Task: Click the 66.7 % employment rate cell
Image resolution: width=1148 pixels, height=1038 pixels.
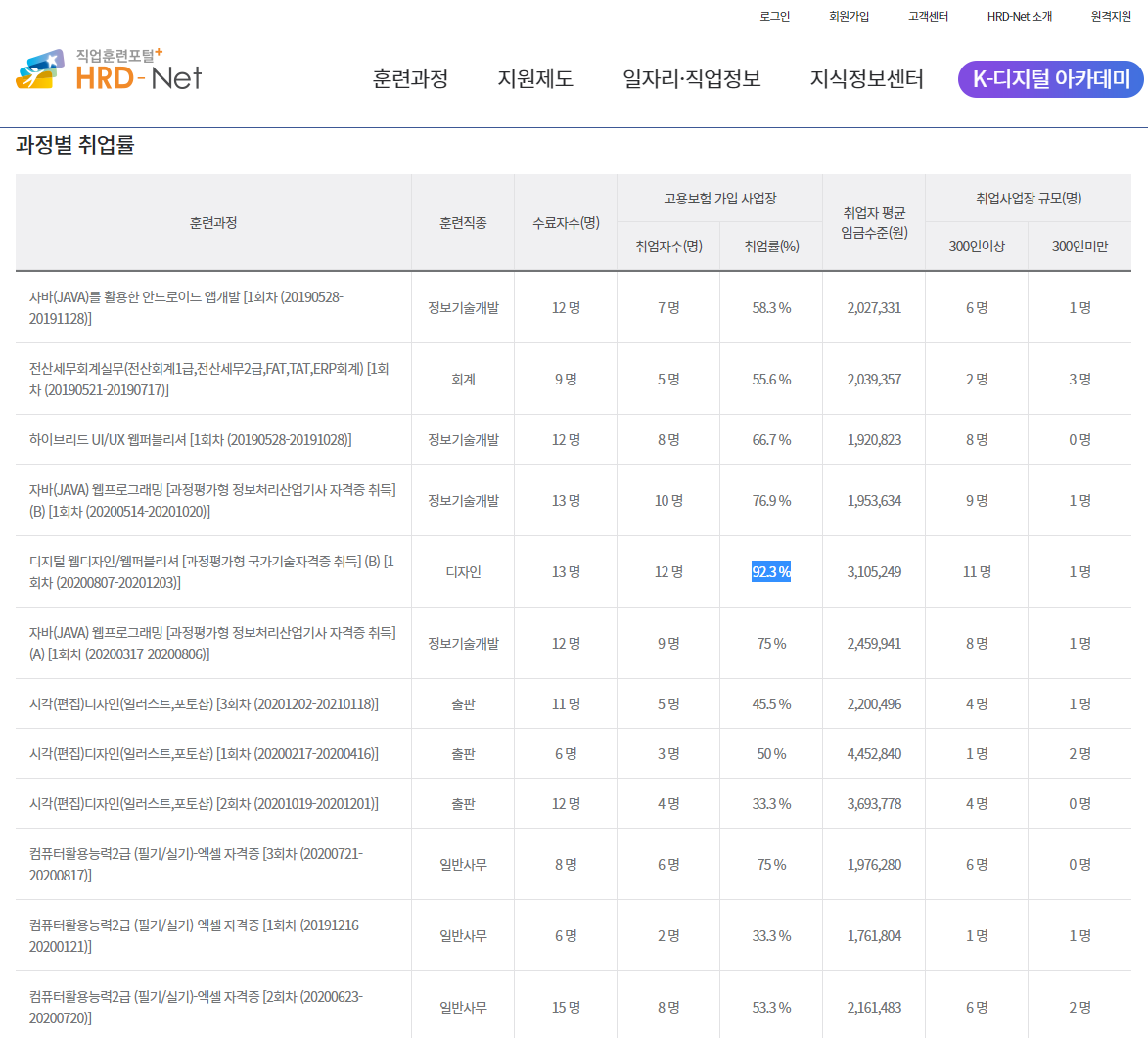Action: pos(771,440)
